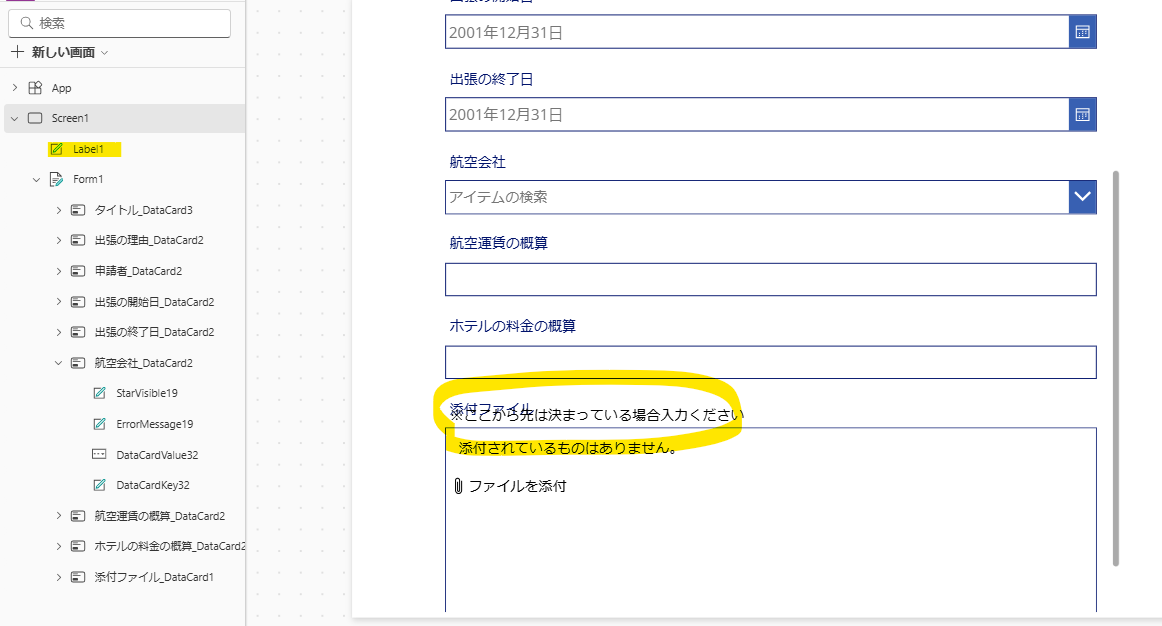The height and width of the screenshot is (626, 1162).
Task: Click the ホテルの料金の概算 text input
Action: [771, 362]
